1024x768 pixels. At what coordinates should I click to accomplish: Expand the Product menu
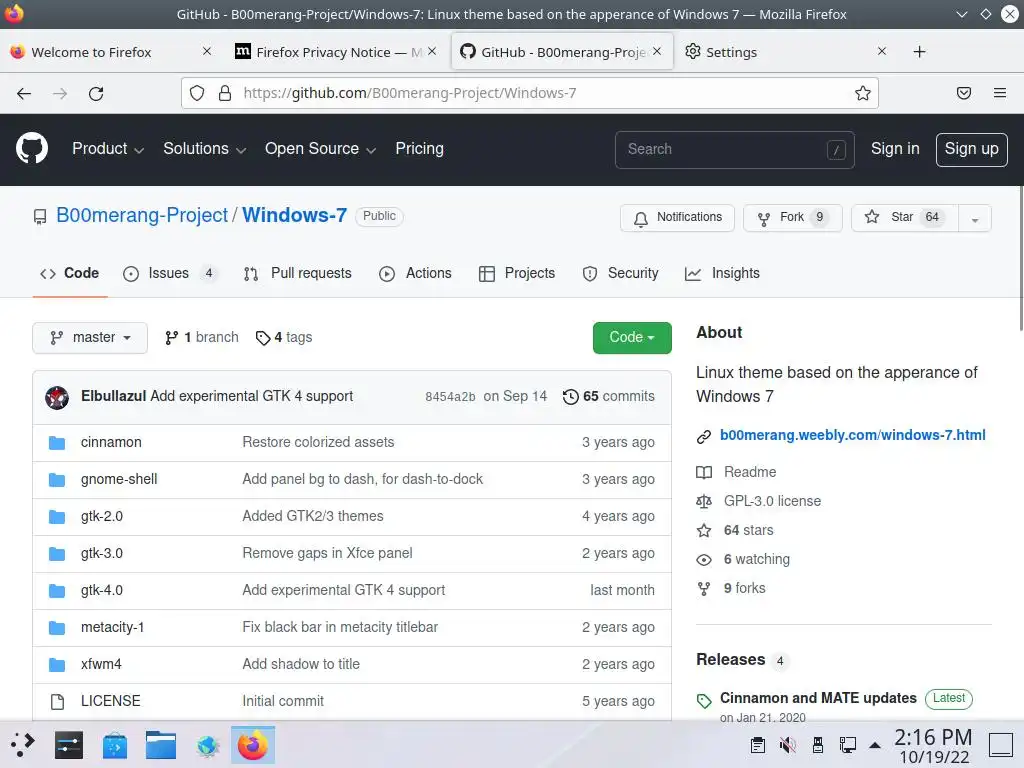point(108,149)
